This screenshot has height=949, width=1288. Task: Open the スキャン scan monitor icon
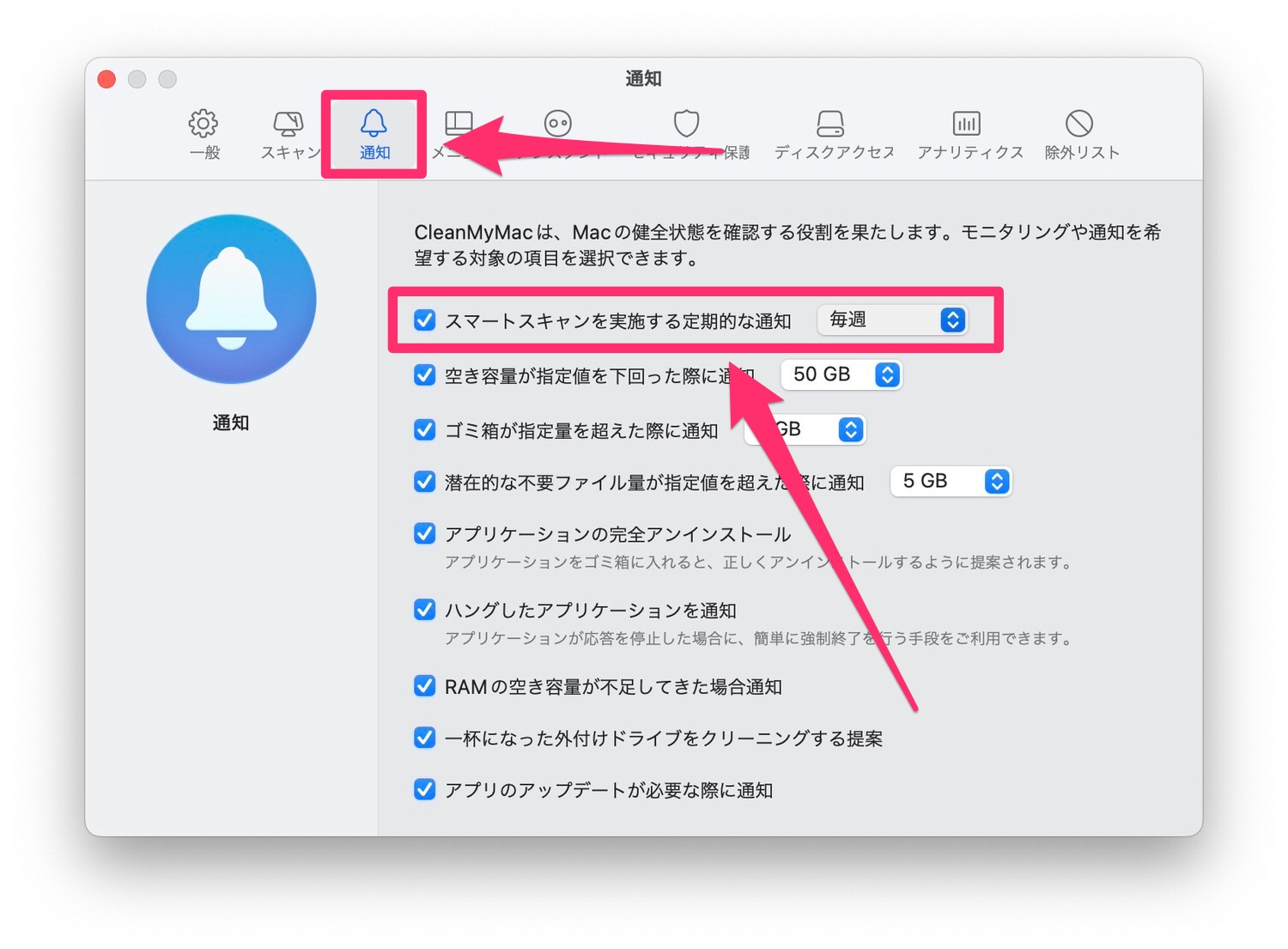pos(289,124)
